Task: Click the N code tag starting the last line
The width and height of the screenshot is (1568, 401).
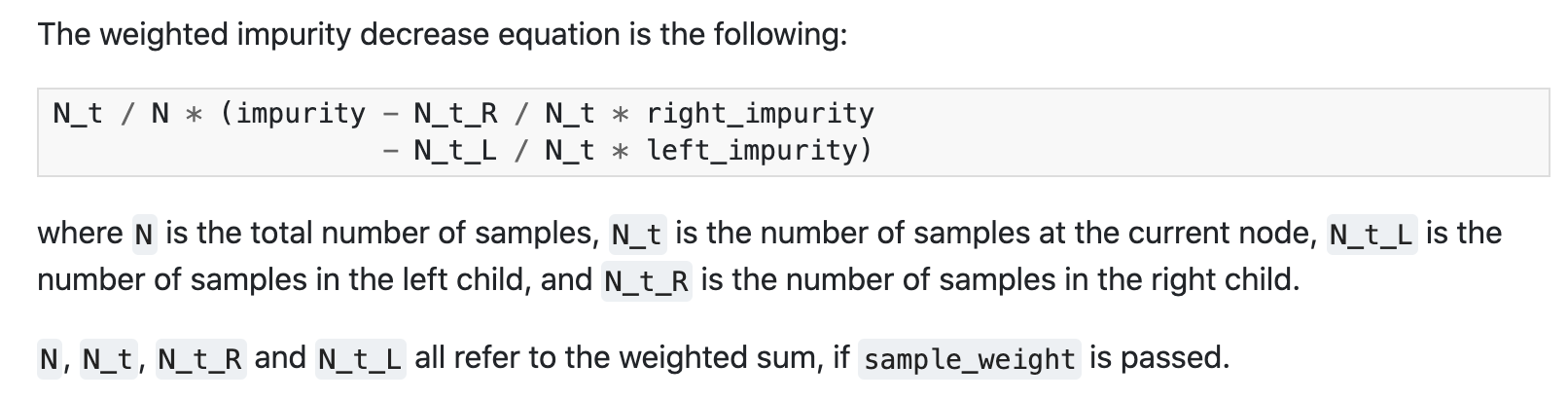Action: coord(48,359)
